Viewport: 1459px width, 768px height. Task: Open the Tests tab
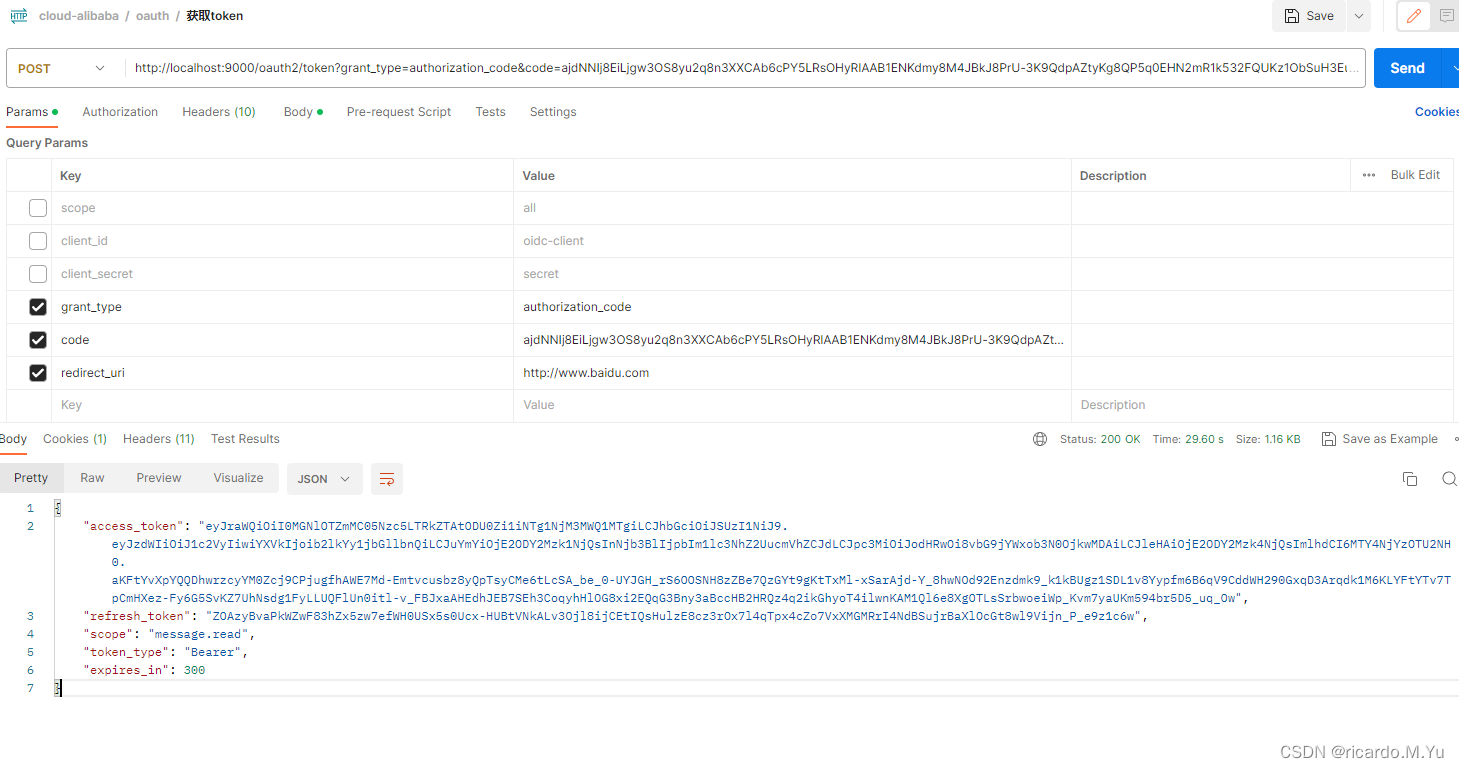click(x=490, y=112)
